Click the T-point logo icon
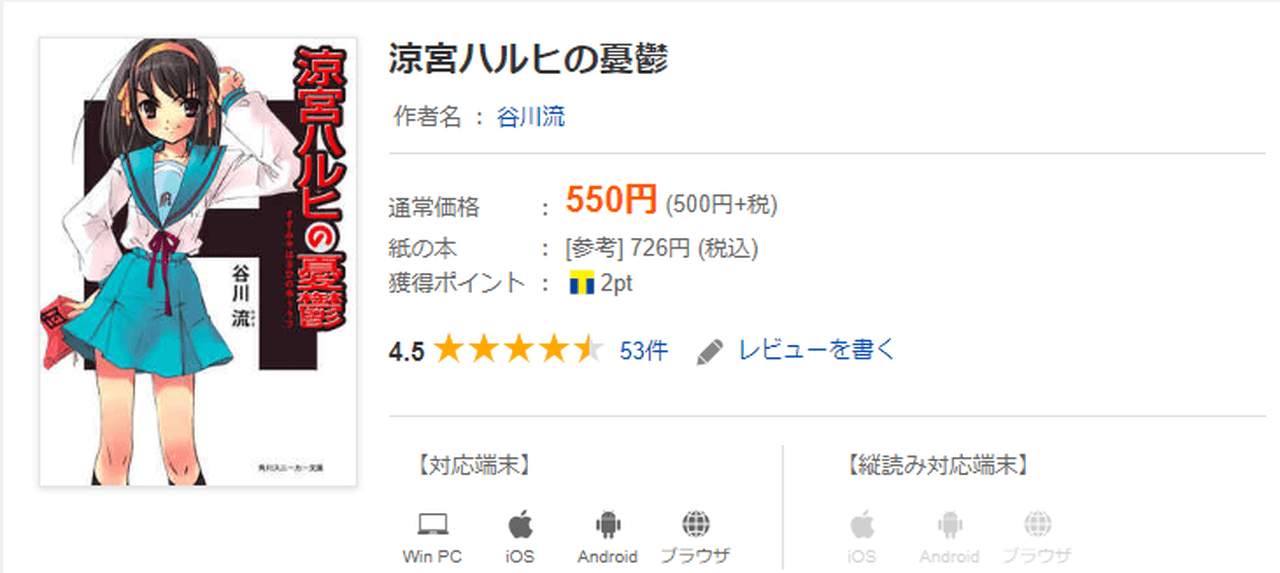Image resolution: width=1280 pixels, height=573 pixels. [x=581, y=283]
